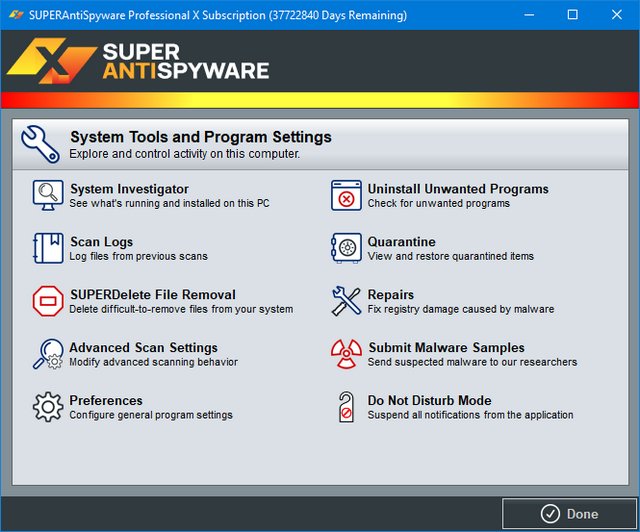Screen dimensions: 640x532
Task: Click the title bar app icon
Action: [16, 15]
